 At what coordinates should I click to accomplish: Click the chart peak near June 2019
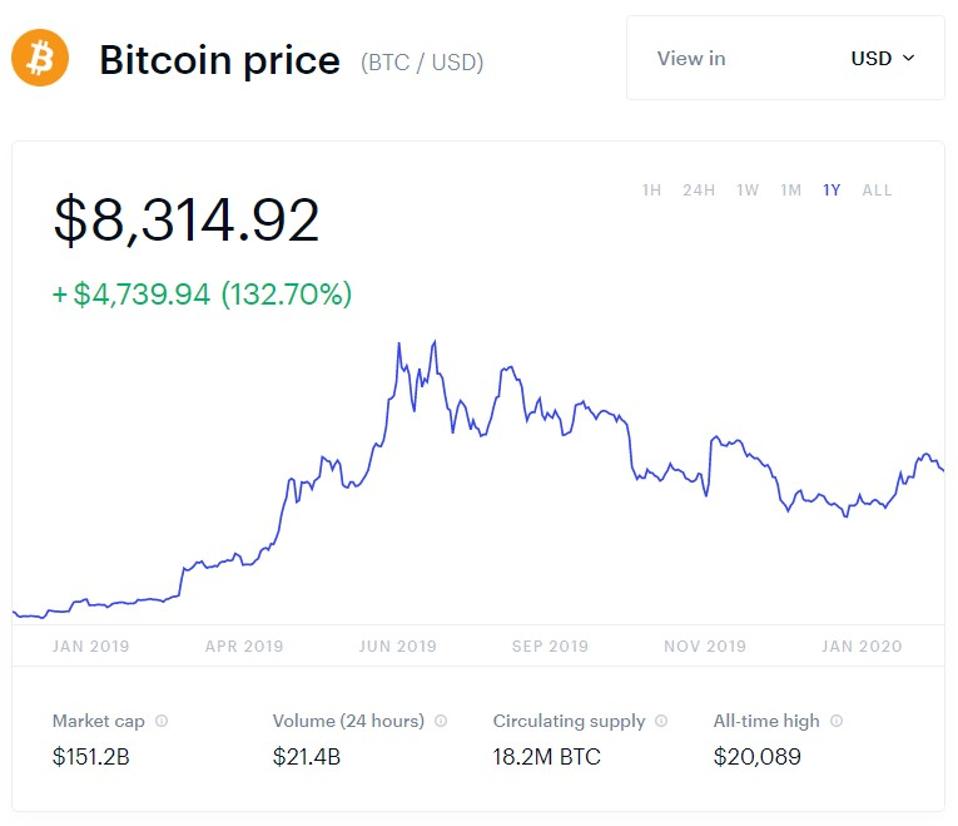[434, 343]
